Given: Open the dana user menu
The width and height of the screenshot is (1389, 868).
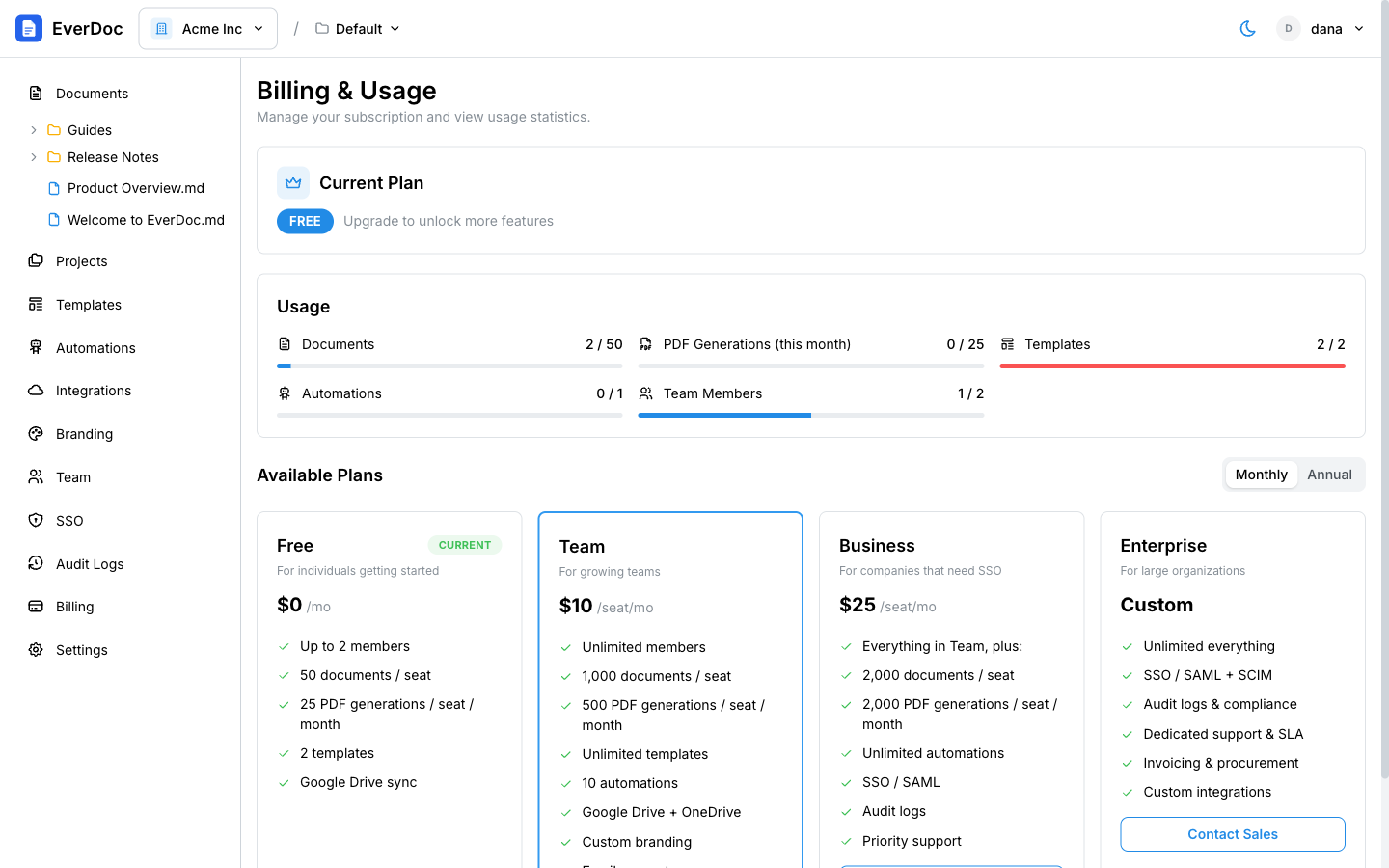Looking at the screenshot, I should pyautogui.click(x=1321, y=29).
